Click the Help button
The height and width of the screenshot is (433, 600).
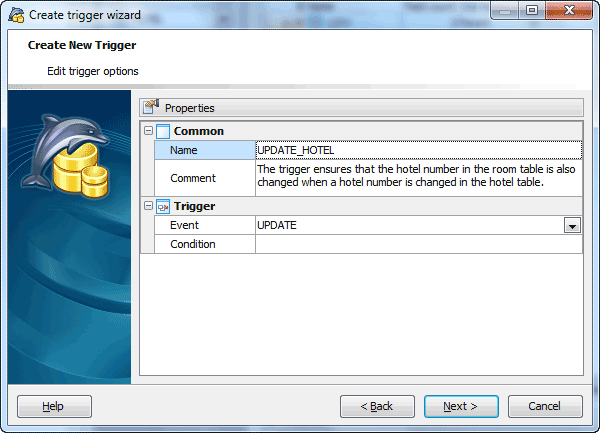click(54, 406)
